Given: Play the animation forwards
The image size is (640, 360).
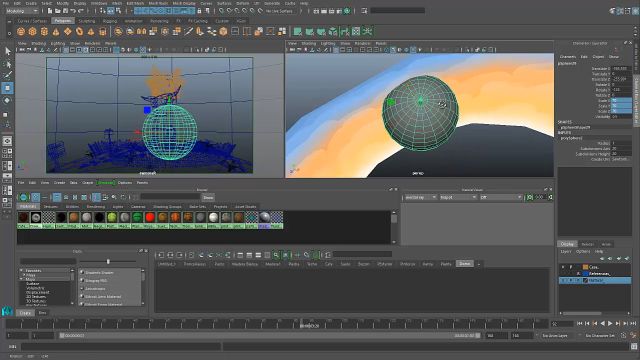Looking at the screenshot, I should point(610,323).
